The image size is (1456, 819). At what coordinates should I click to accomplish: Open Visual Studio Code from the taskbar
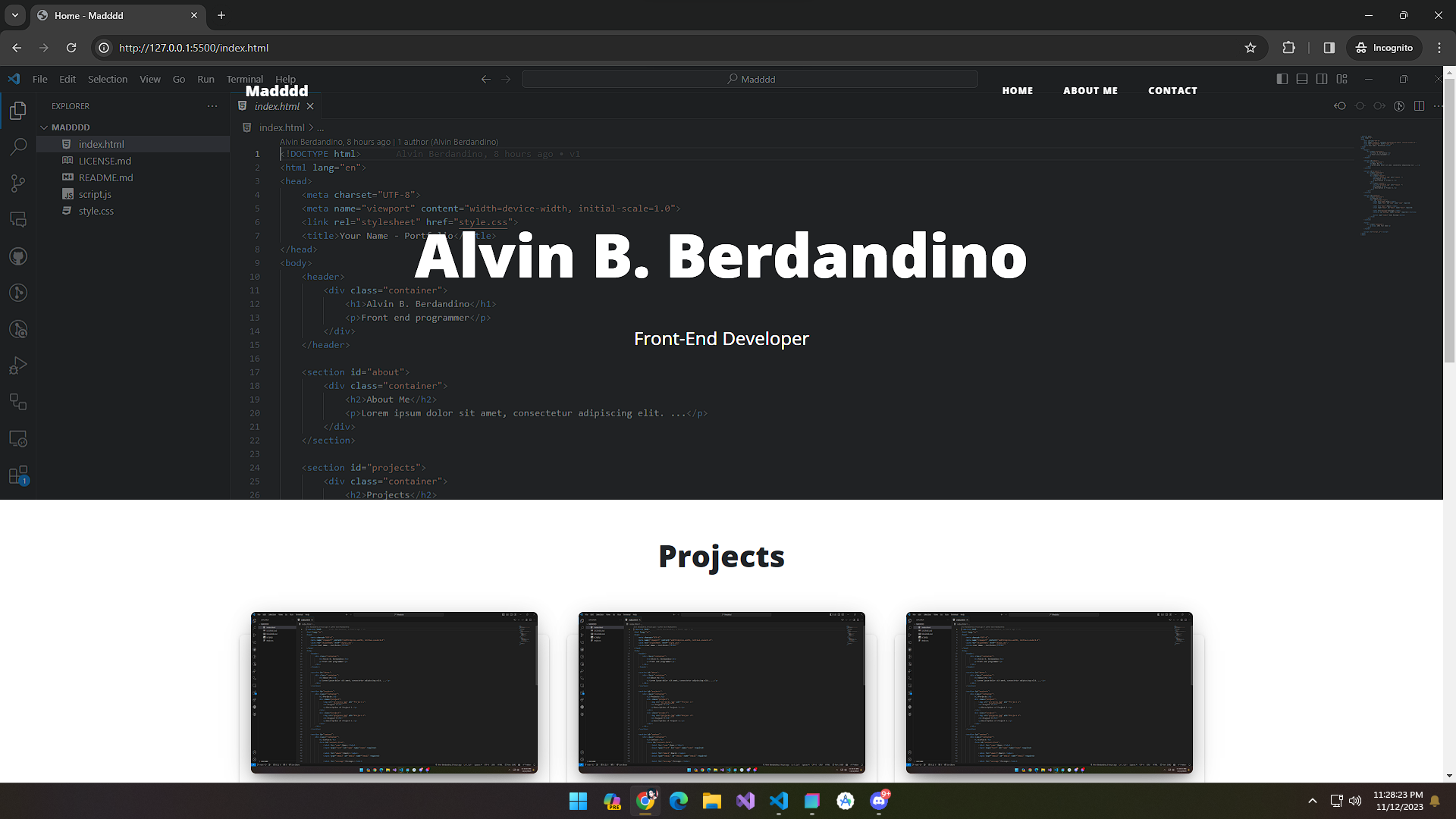[x=779, y=801]
